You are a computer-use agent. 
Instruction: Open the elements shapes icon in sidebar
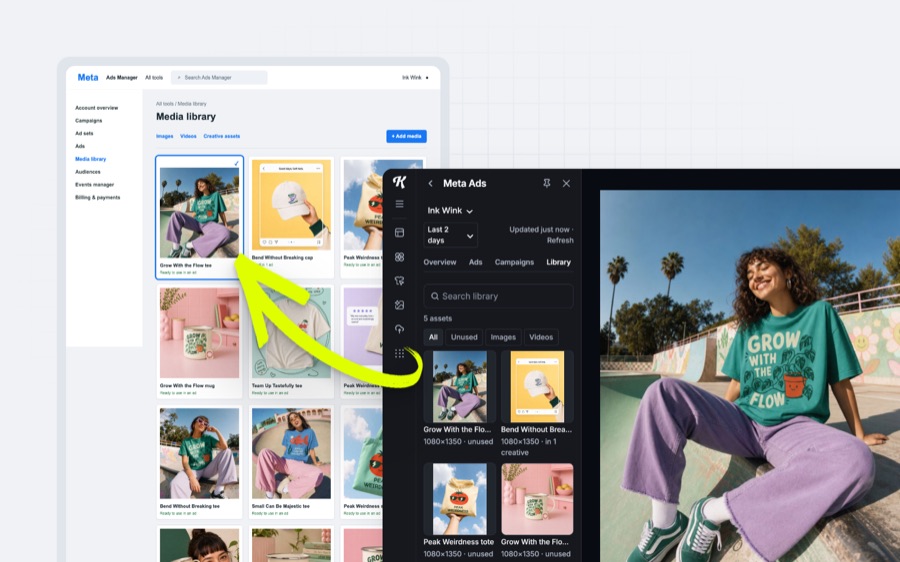[x=399, y=257]
